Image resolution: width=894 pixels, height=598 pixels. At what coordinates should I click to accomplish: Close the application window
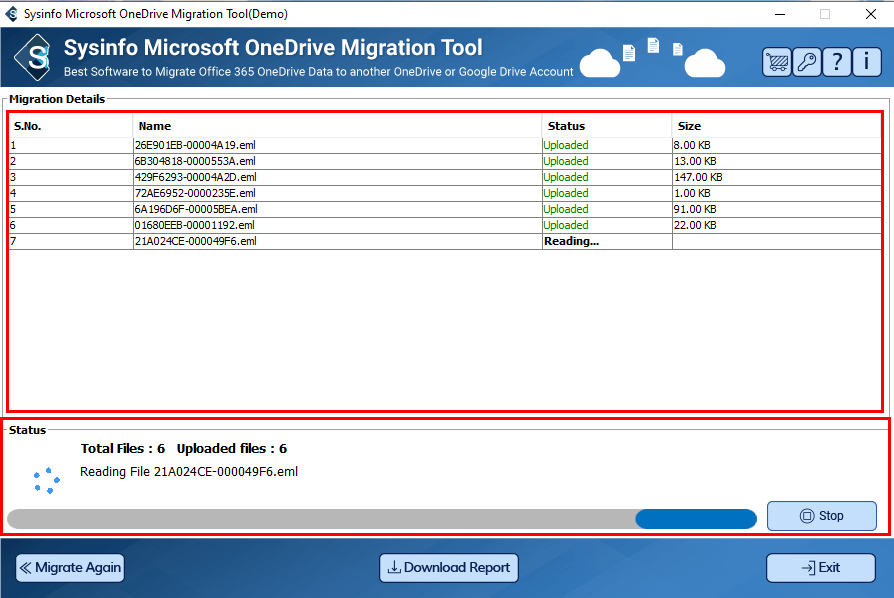pos(870,14)
